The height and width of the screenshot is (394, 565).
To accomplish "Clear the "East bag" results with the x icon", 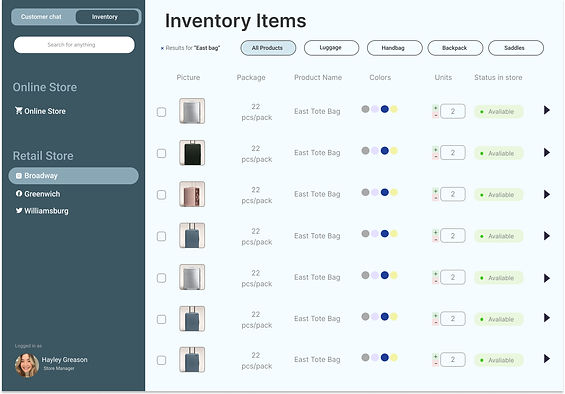I will (162, 48).
